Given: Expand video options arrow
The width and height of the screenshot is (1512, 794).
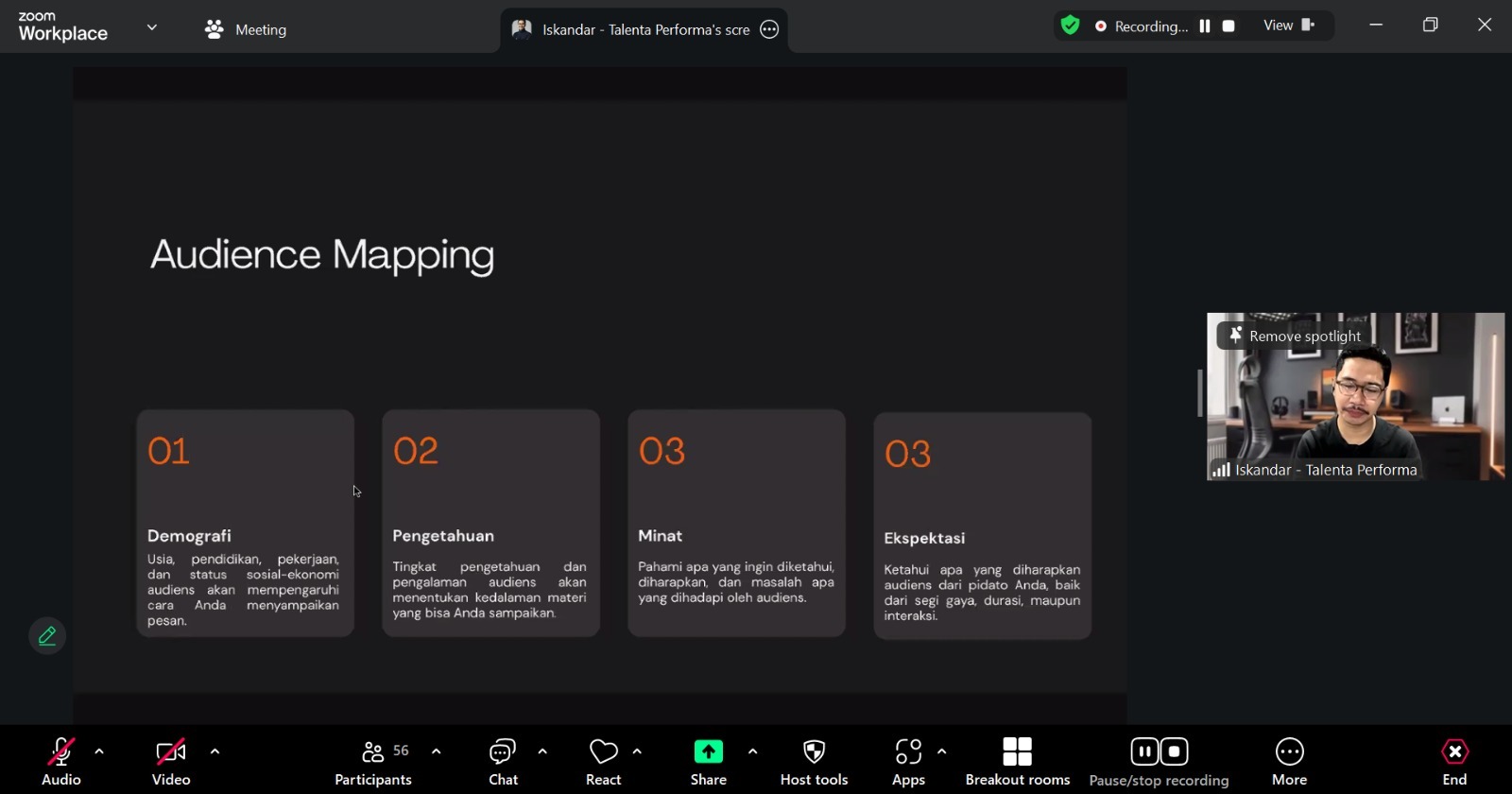Looking at the screenshot, I should pos(215,752).
